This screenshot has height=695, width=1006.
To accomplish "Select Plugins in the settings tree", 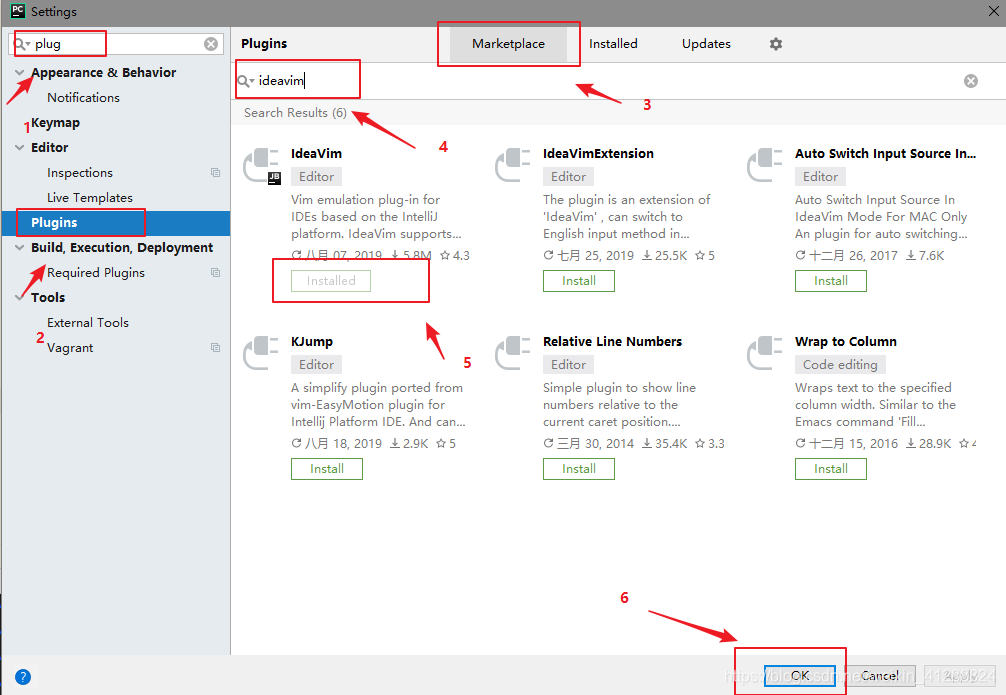I will [x=115, y=223].
